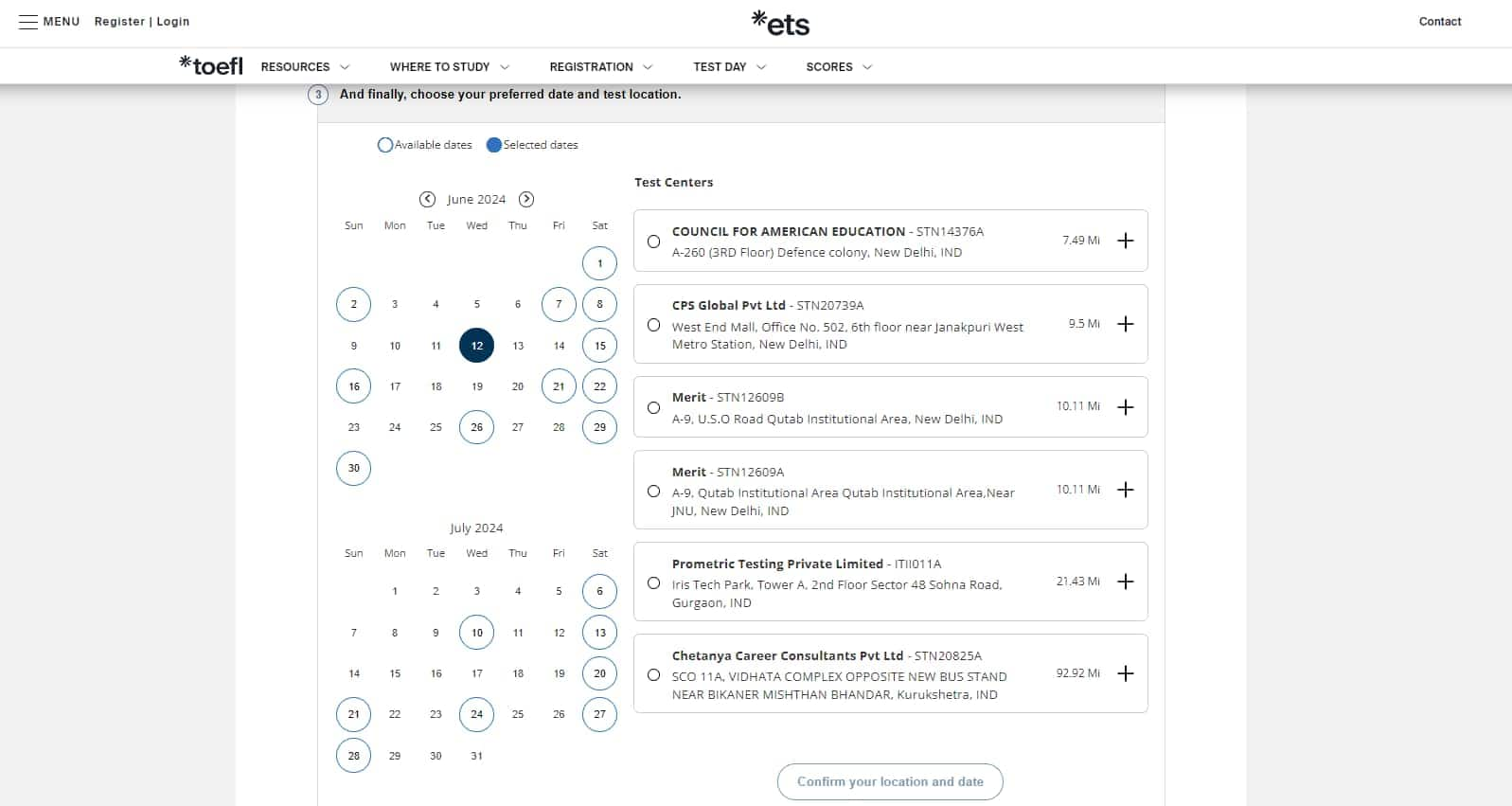Viewport: 1512px width, 806px height.
Task: Click the Login link
Action: (x=172, y=21)
